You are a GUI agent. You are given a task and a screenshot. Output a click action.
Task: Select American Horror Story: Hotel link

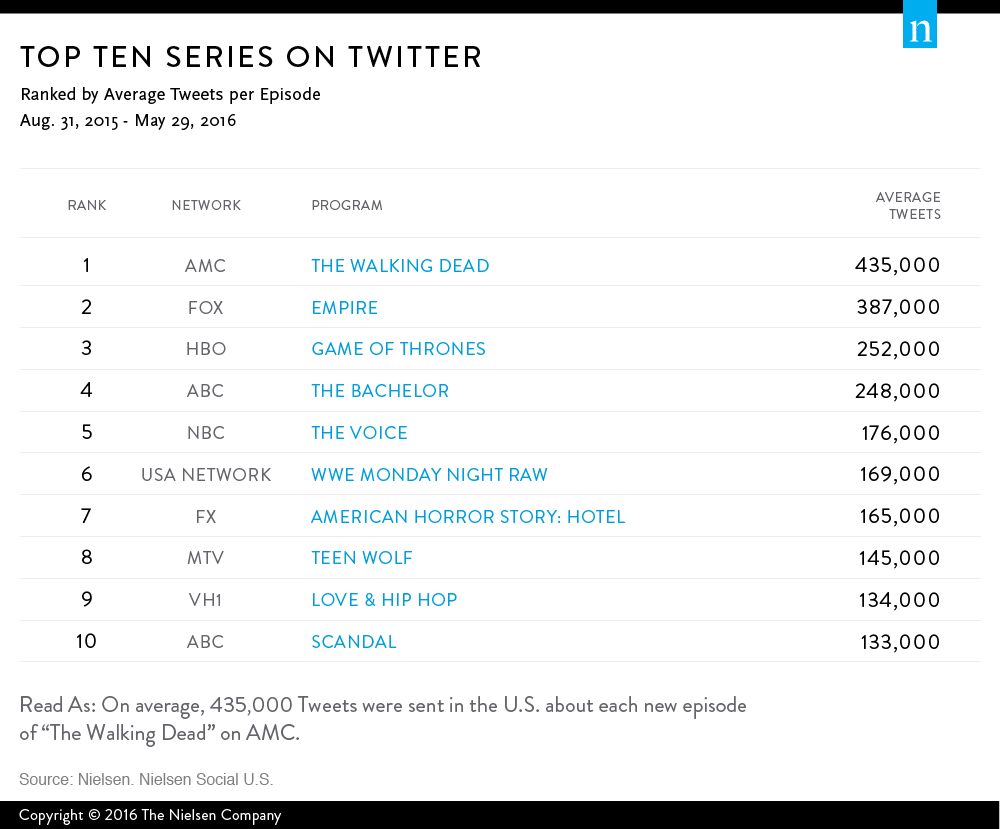pyautogui.click(x=467, y=517)
